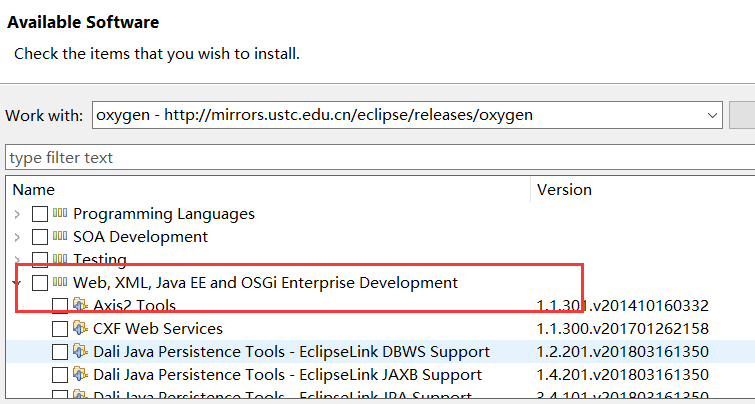Click version 1.1.300.v201701262158

[623, 329]
